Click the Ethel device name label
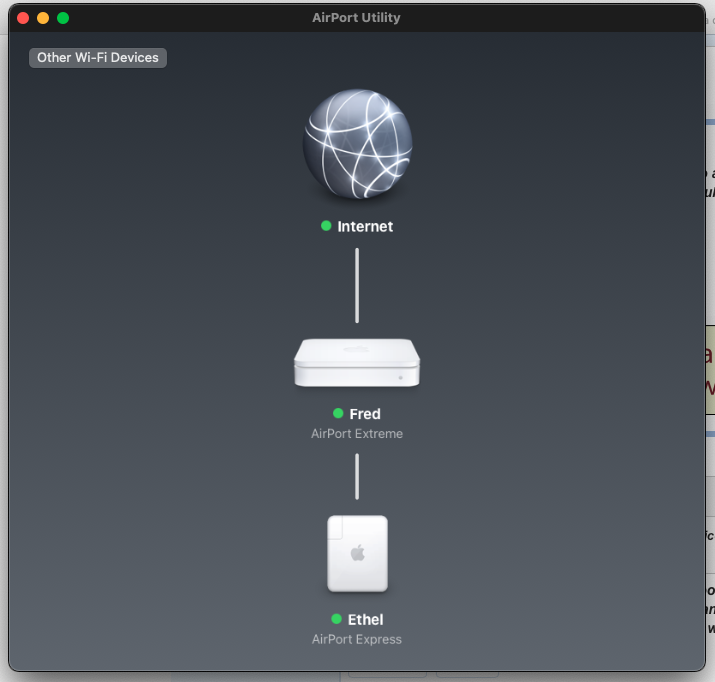 coord(365,620)
